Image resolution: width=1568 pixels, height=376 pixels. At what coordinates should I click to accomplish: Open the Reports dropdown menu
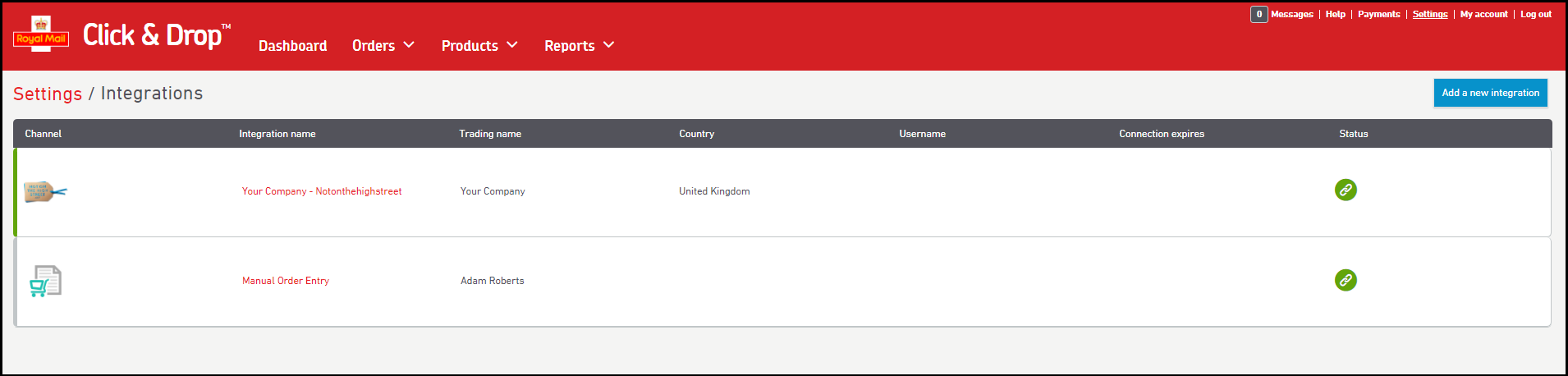point(578,46)
